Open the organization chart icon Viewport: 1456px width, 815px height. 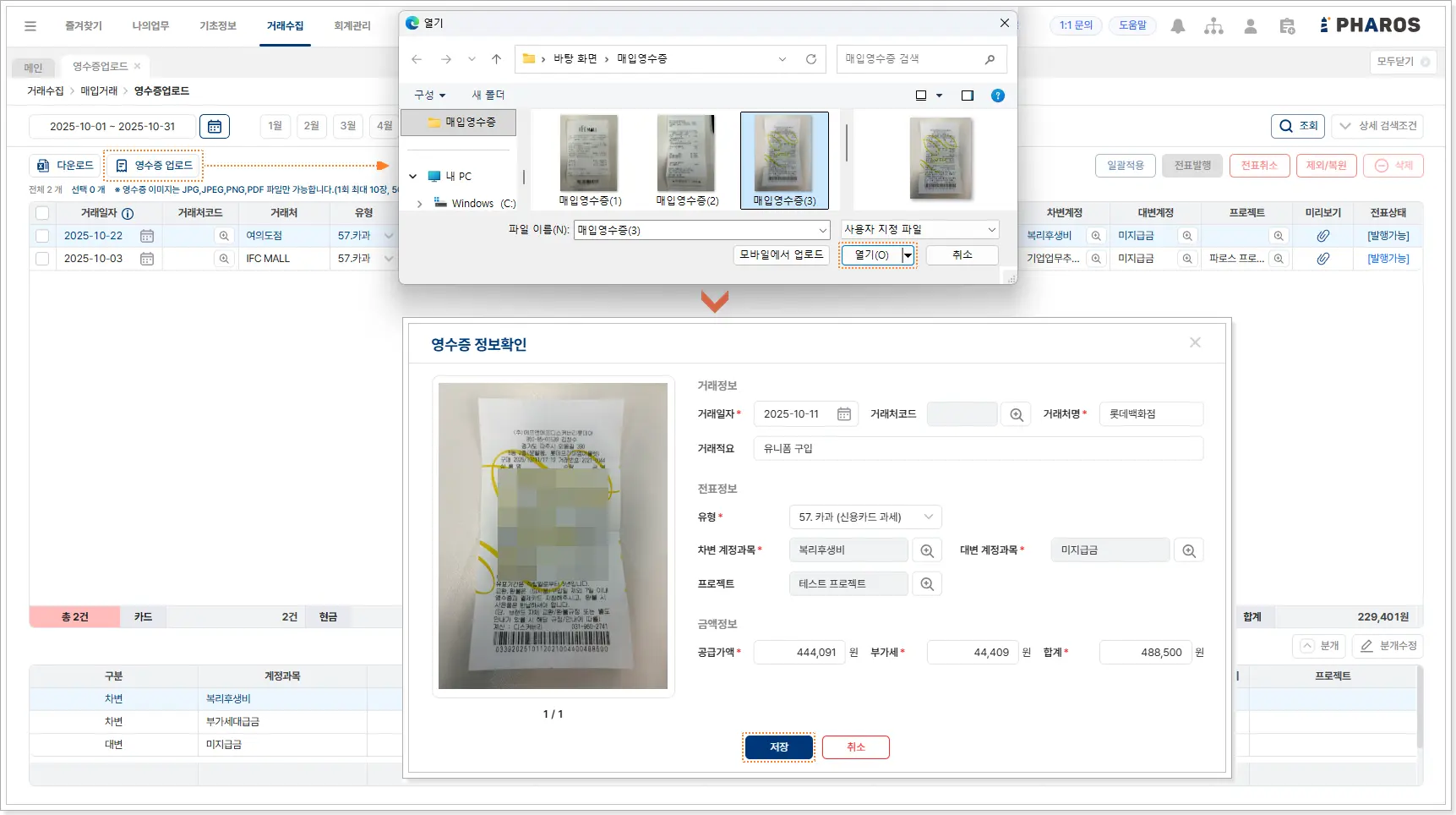tap(1213, 26)
